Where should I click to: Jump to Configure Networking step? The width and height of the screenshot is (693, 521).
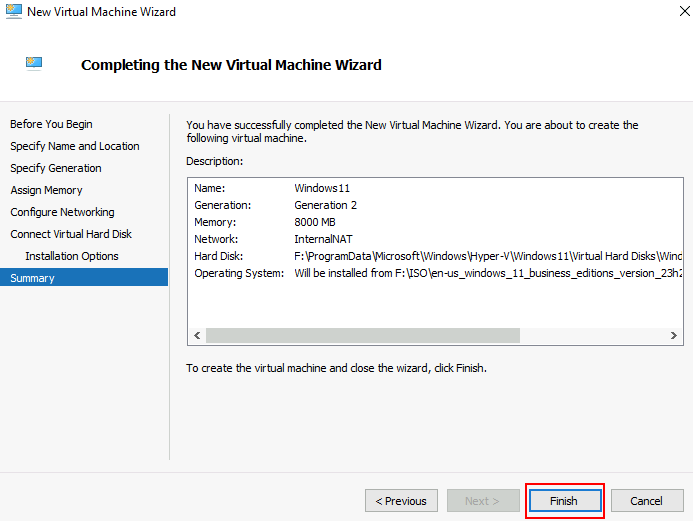tap(62, 212)
